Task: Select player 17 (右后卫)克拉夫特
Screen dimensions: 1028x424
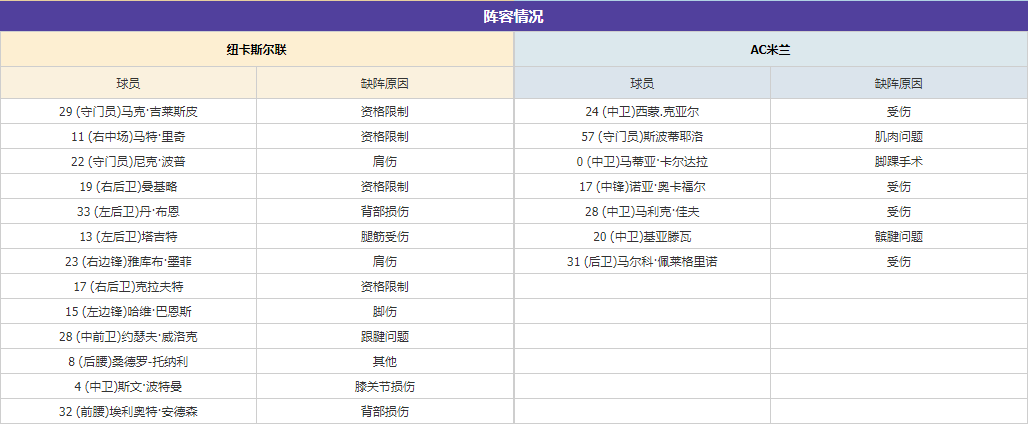Action: point(128,286)
